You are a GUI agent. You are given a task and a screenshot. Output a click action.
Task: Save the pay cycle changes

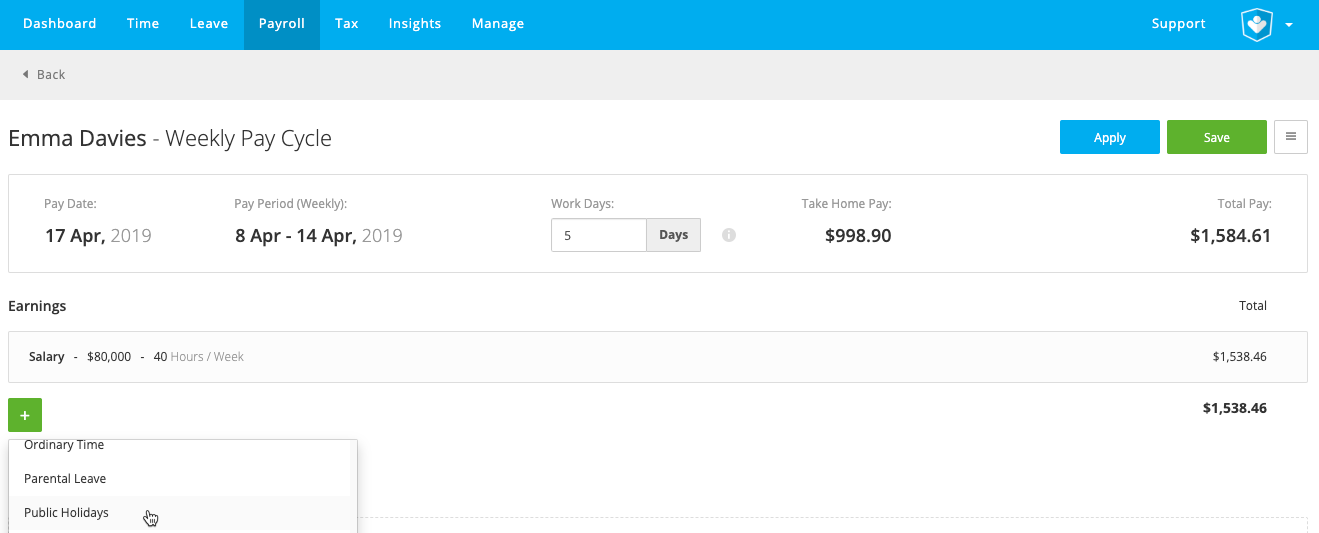[1217, 137]
